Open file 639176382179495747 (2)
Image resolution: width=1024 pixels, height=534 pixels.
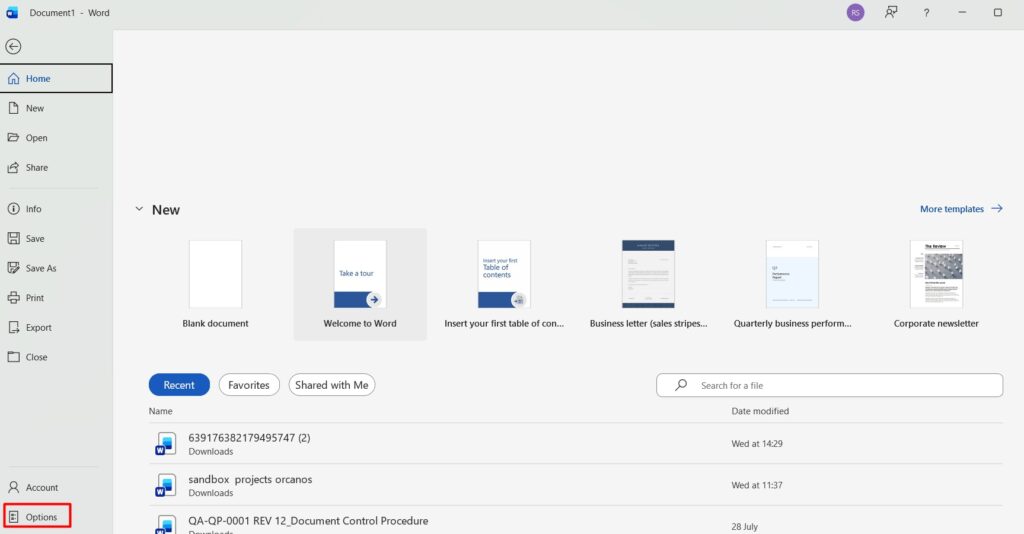[575, 444]
